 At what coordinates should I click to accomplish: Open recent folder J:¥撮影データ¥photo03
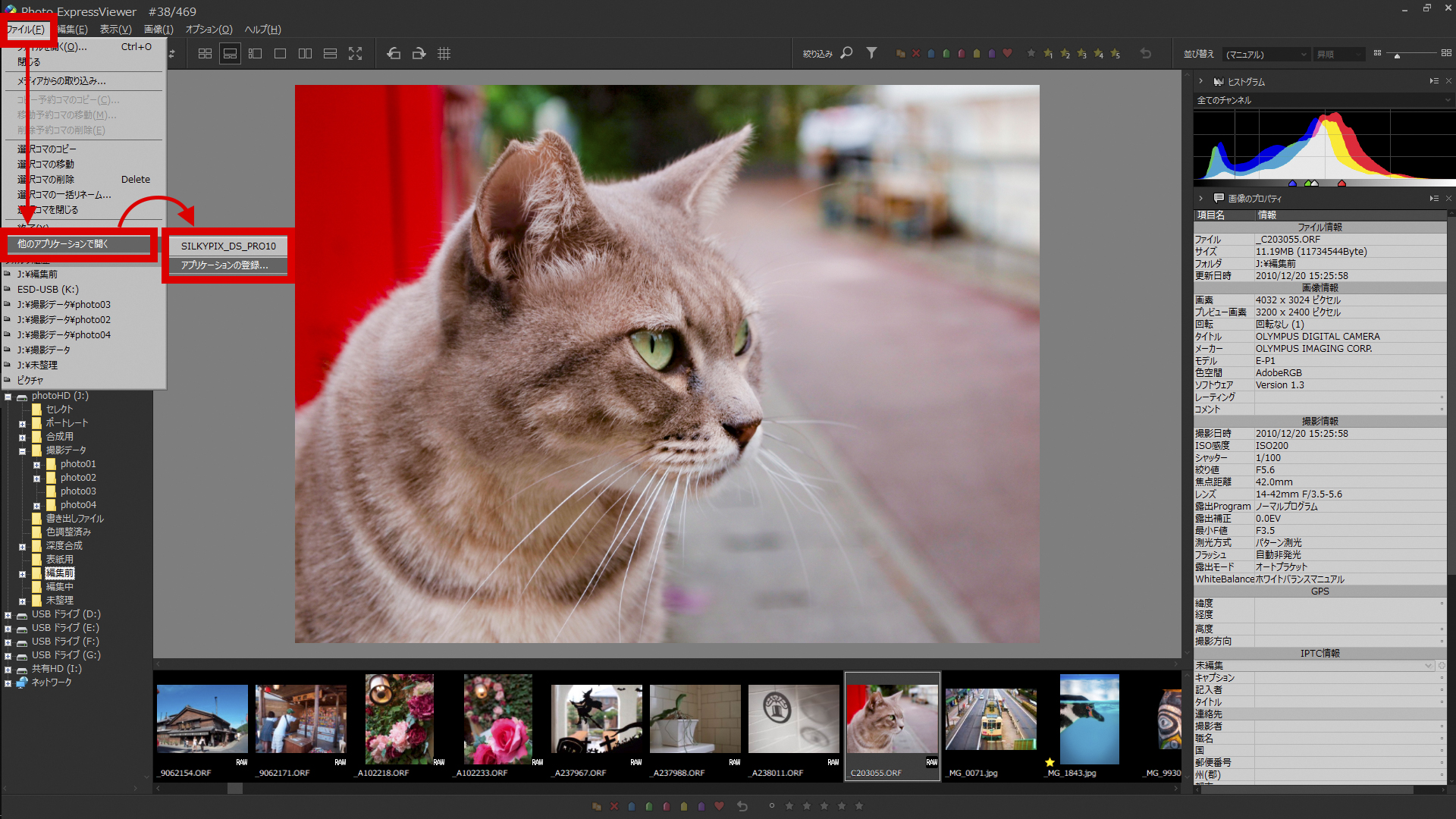64,304
